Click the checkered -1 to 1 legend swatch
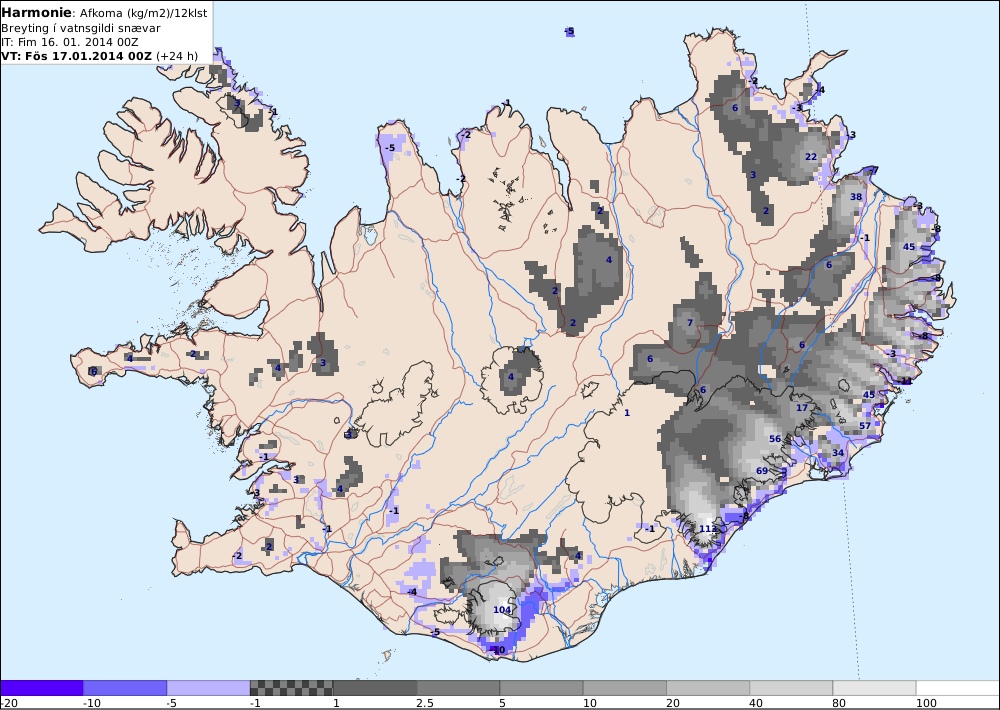The width and height of the screenshot is (1000, 710). pos(291,688)
